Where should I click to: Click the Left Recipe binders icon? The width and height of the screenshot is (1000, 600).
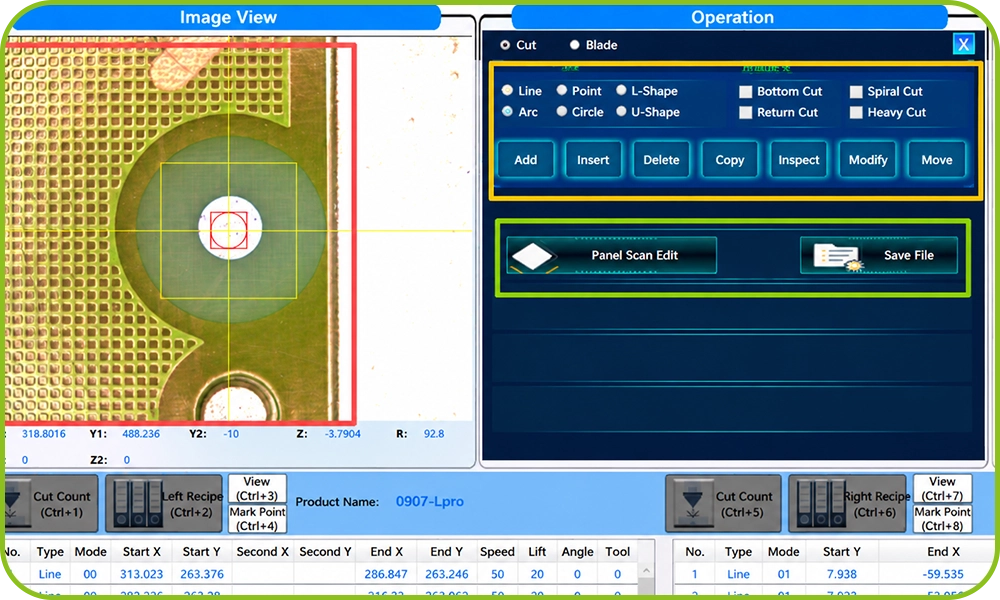click(x=138, y=504)
